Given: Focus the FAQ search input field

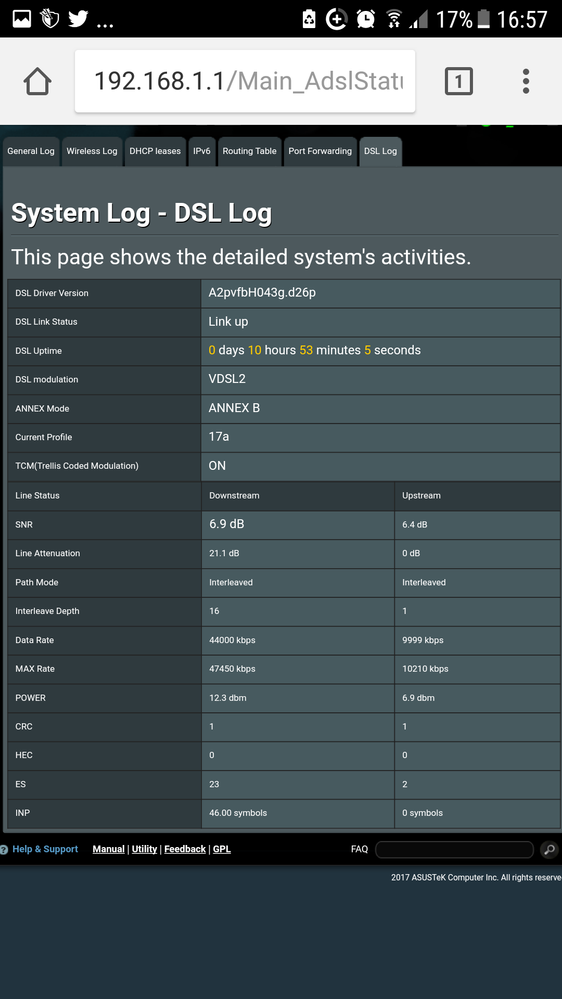Looking at the screenshot, I should tap(454, 849).
